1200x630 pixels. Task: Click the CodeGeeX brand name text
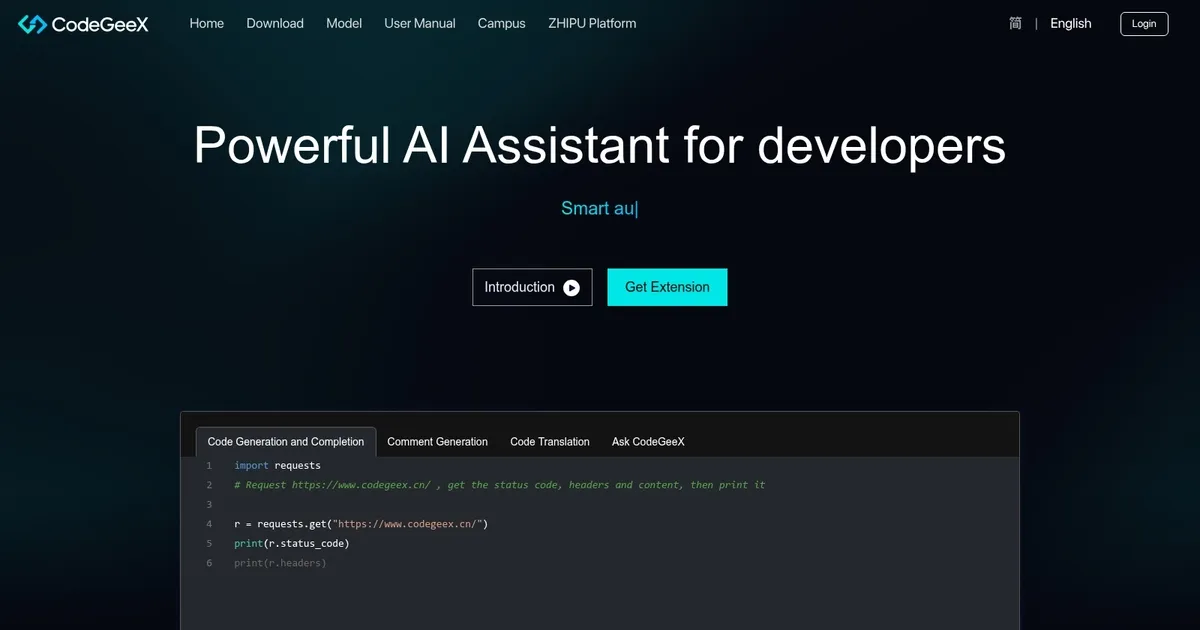[99, 24]
